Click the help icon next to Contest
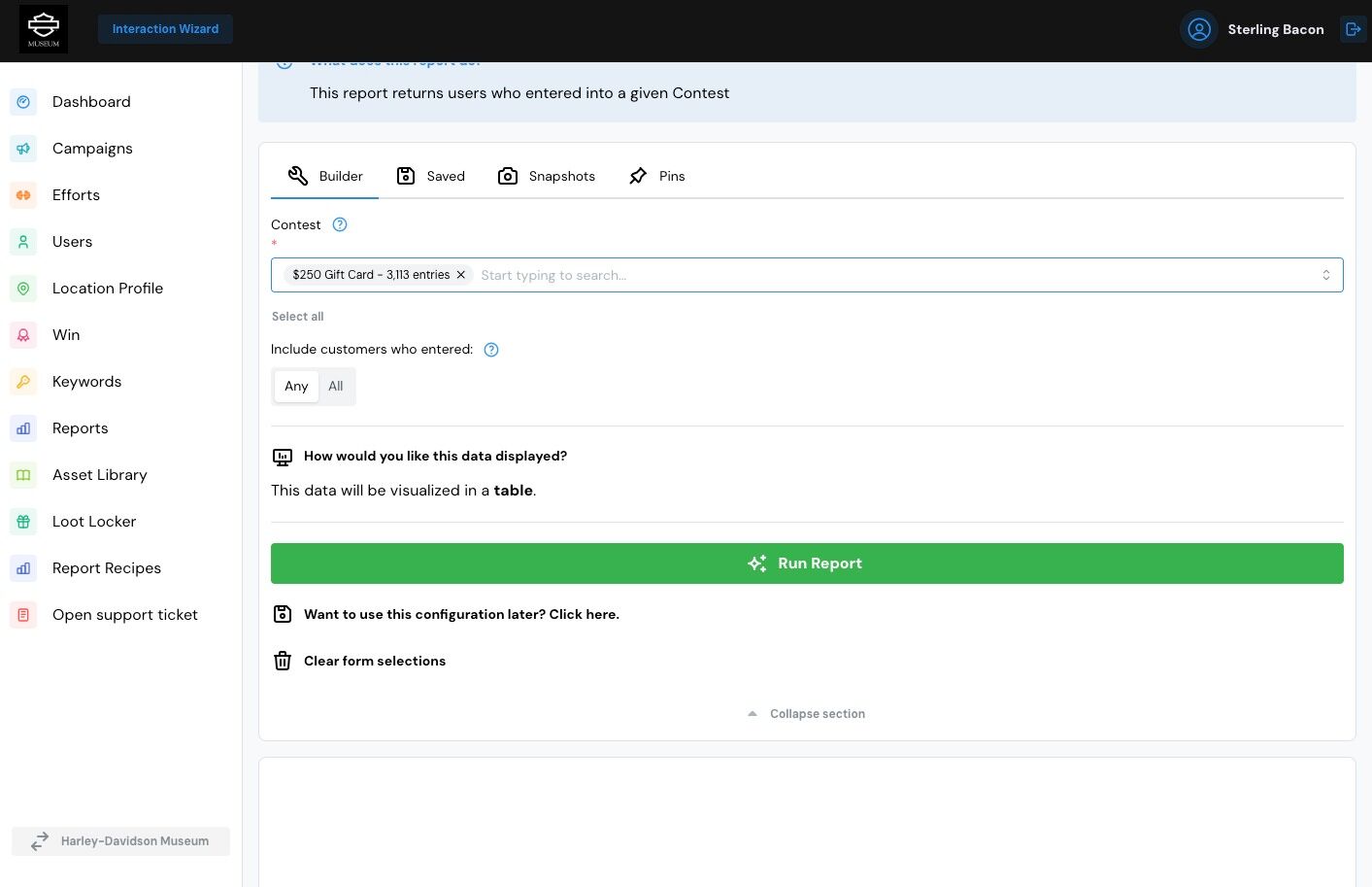The height and width of the screenshot is (887, 1372). [x=340, y=224]
